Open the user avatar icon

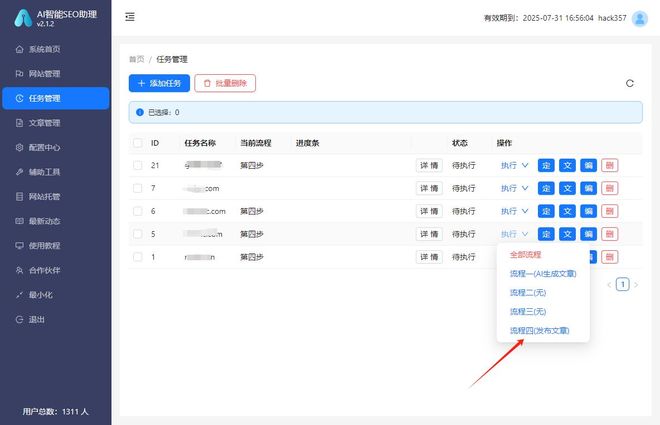point(639,17)
